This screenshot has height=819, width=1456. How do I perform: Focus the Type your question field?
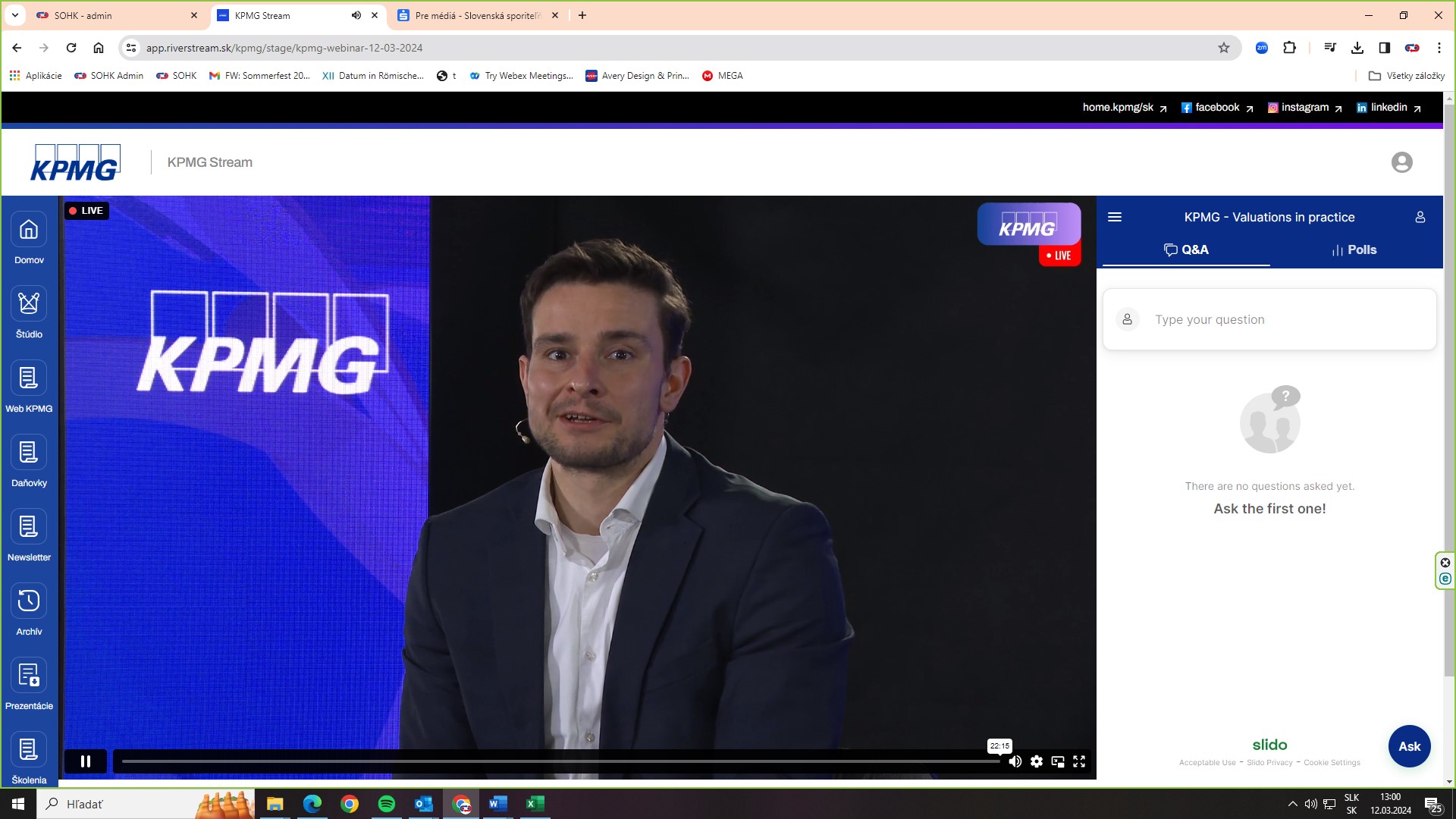1269,319
